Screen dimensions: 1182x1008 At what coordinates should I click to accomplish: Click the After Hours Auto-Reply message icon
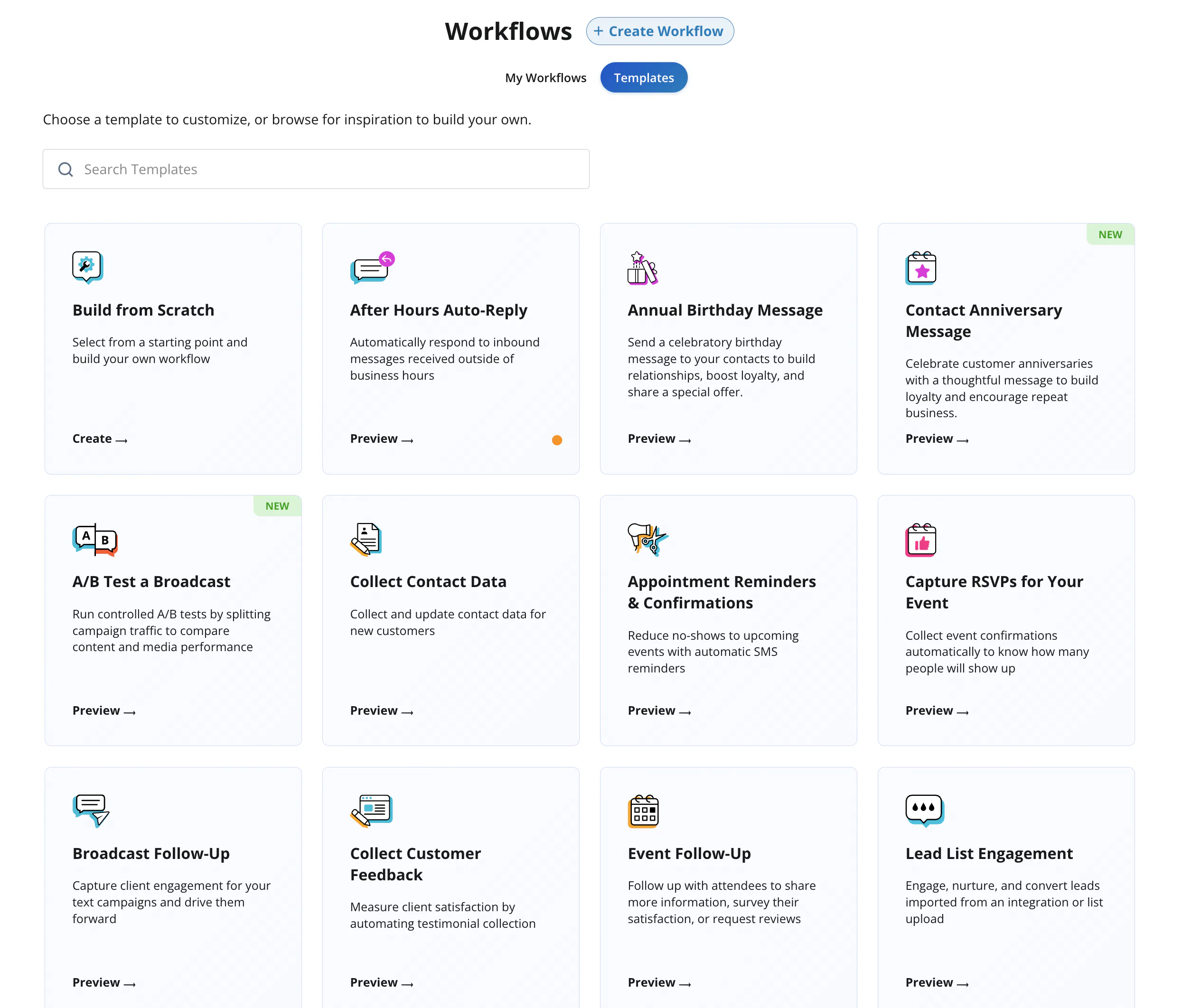(372, 267)
